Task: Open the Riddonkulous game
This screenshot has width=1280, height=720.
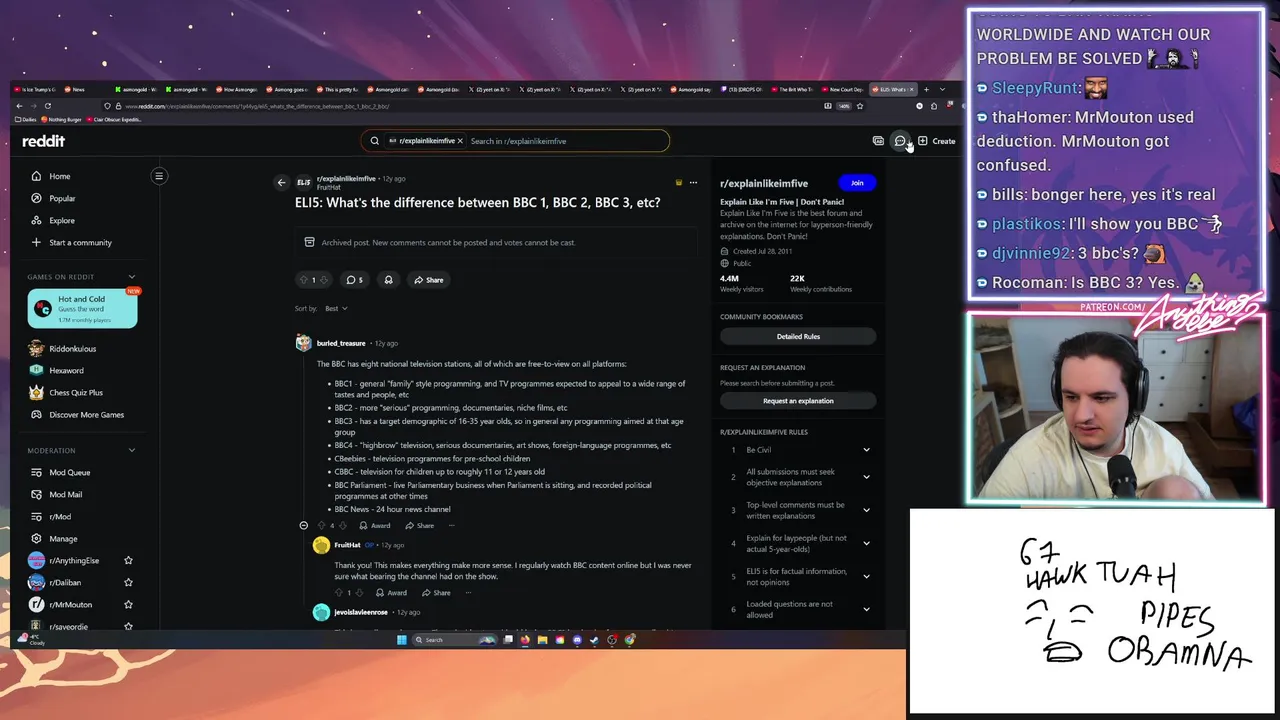Action: (x=72, y=349)
